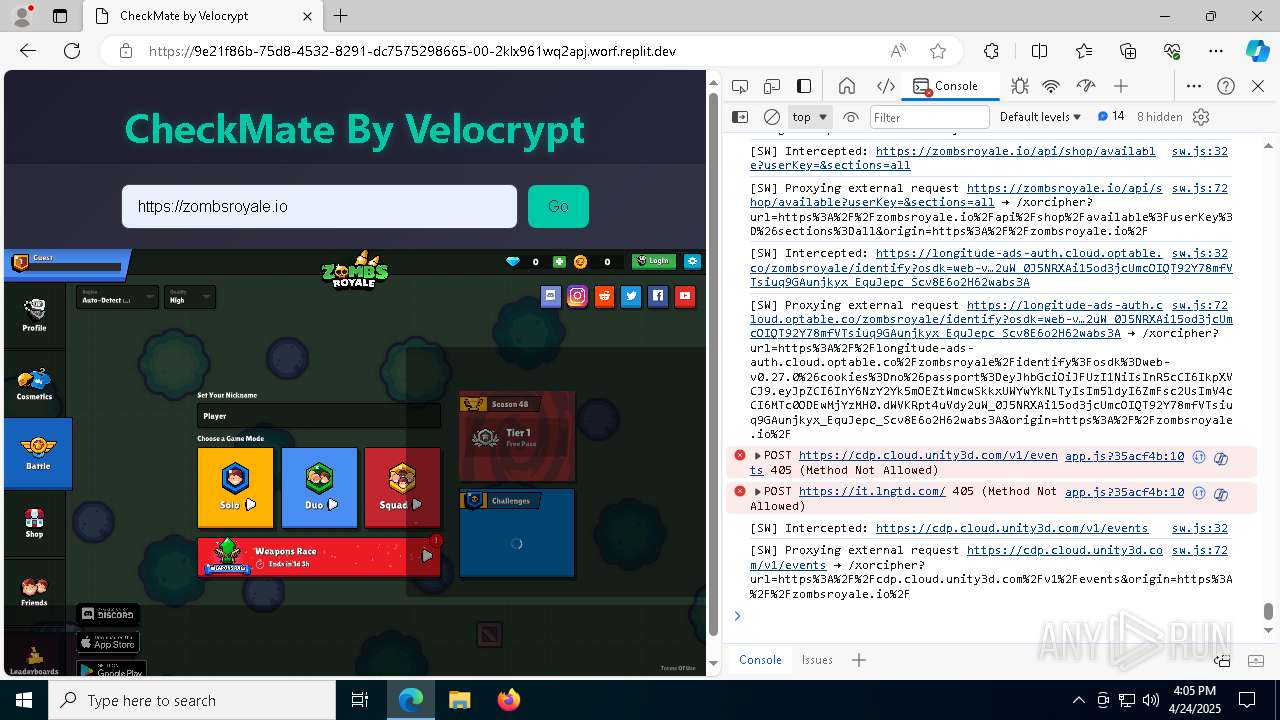Open the Quality High dropdown
This screenshot has height=720, width=1280.
click(x=189, y=297)
